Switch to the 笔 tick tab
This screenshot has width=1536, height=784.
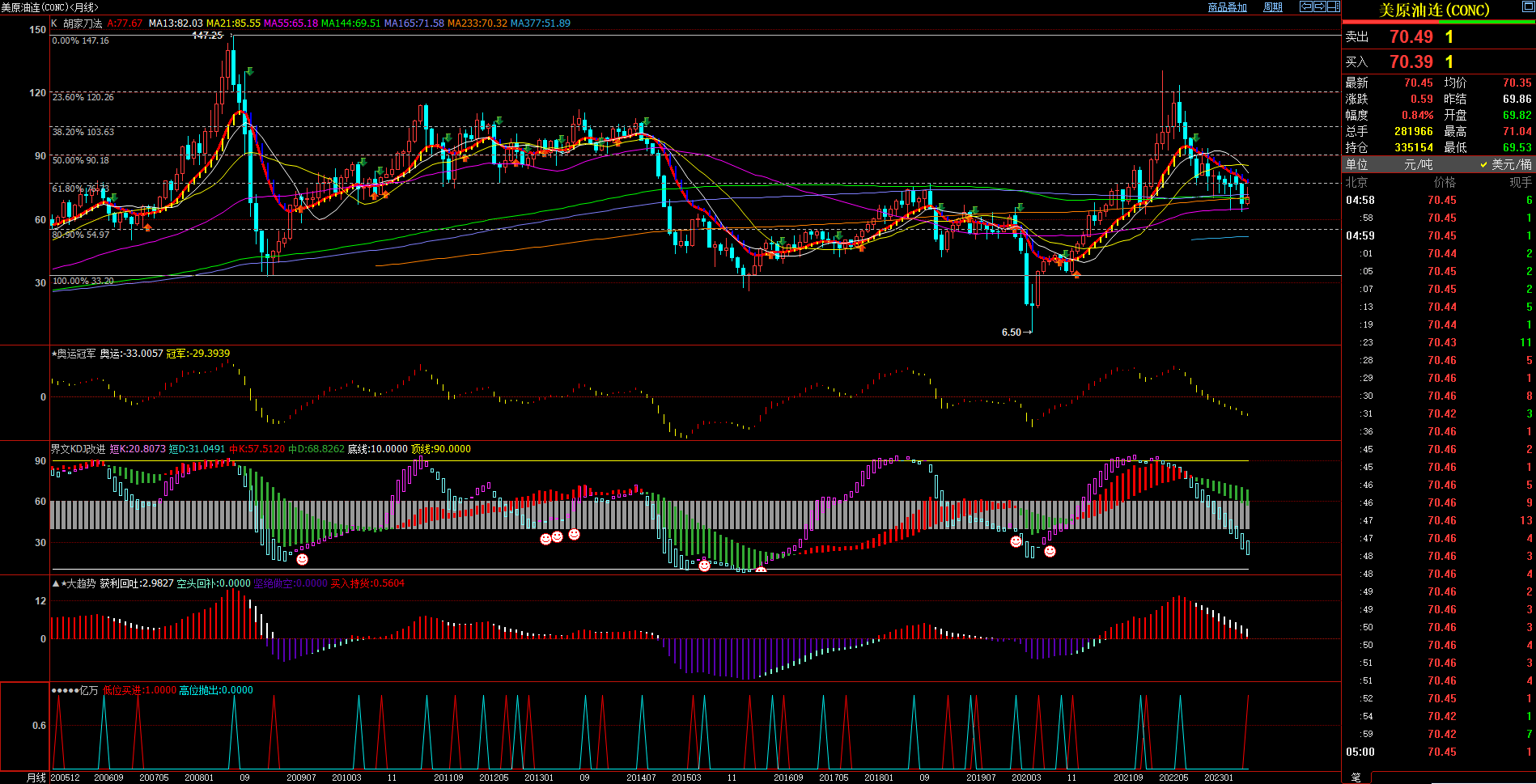click(1356, 778)
